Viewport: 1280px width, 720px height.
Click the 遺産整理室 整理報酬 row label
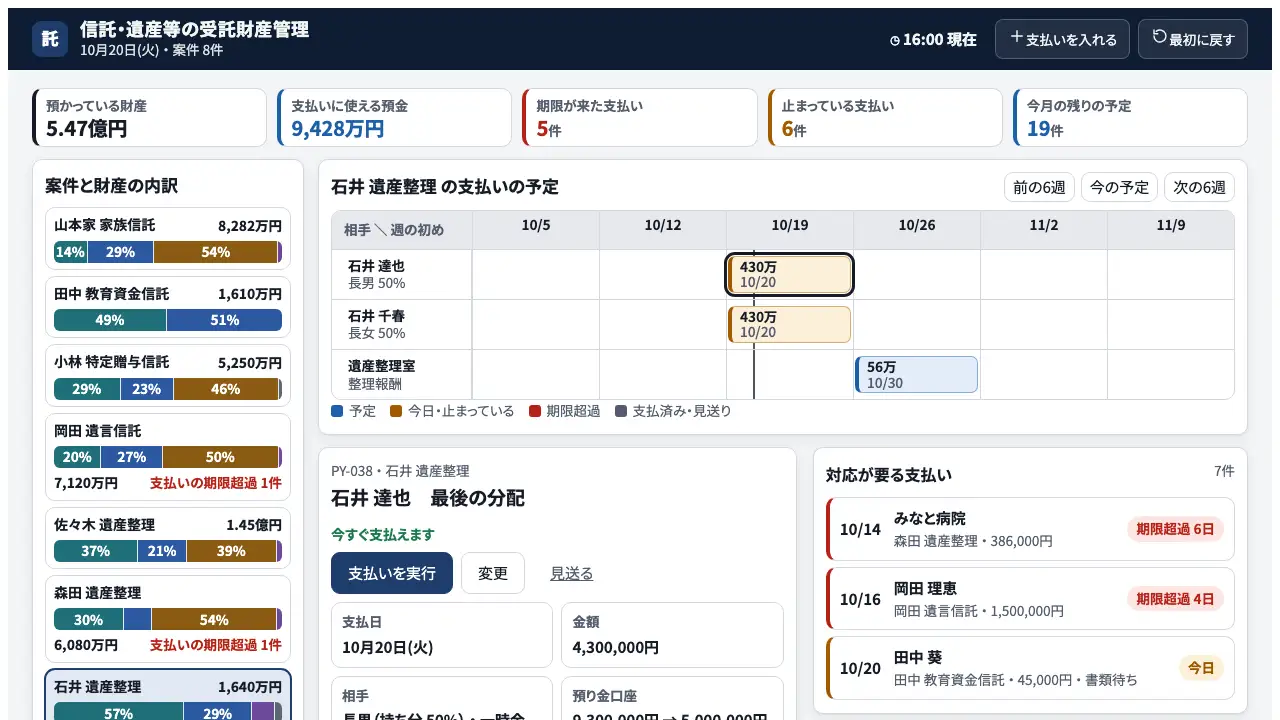click(x=402, y=374)
